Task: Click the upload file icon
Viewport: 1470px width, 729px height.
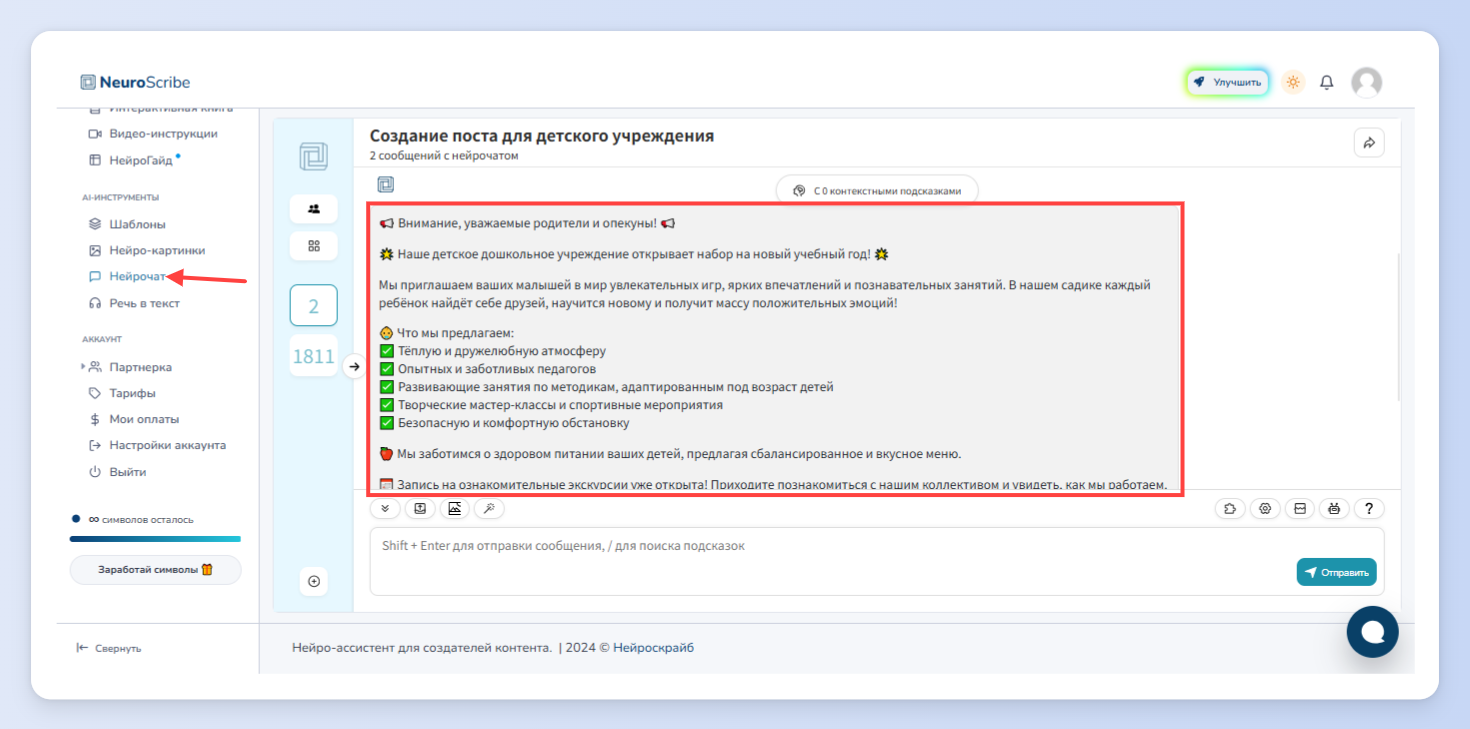Action: point(420,509)
